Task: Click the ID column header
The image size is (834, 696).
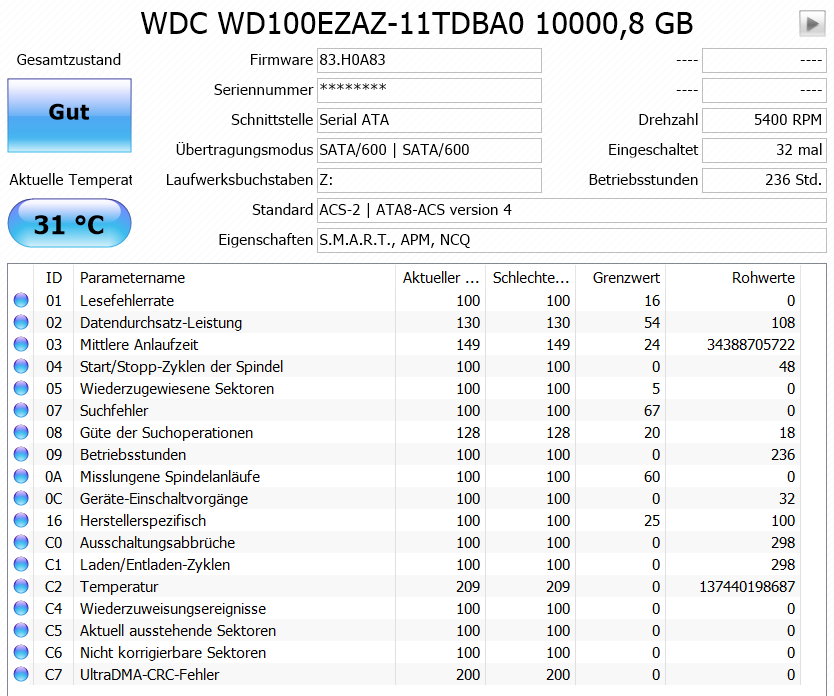Action: pyautogui.click(x=54, y=278)
